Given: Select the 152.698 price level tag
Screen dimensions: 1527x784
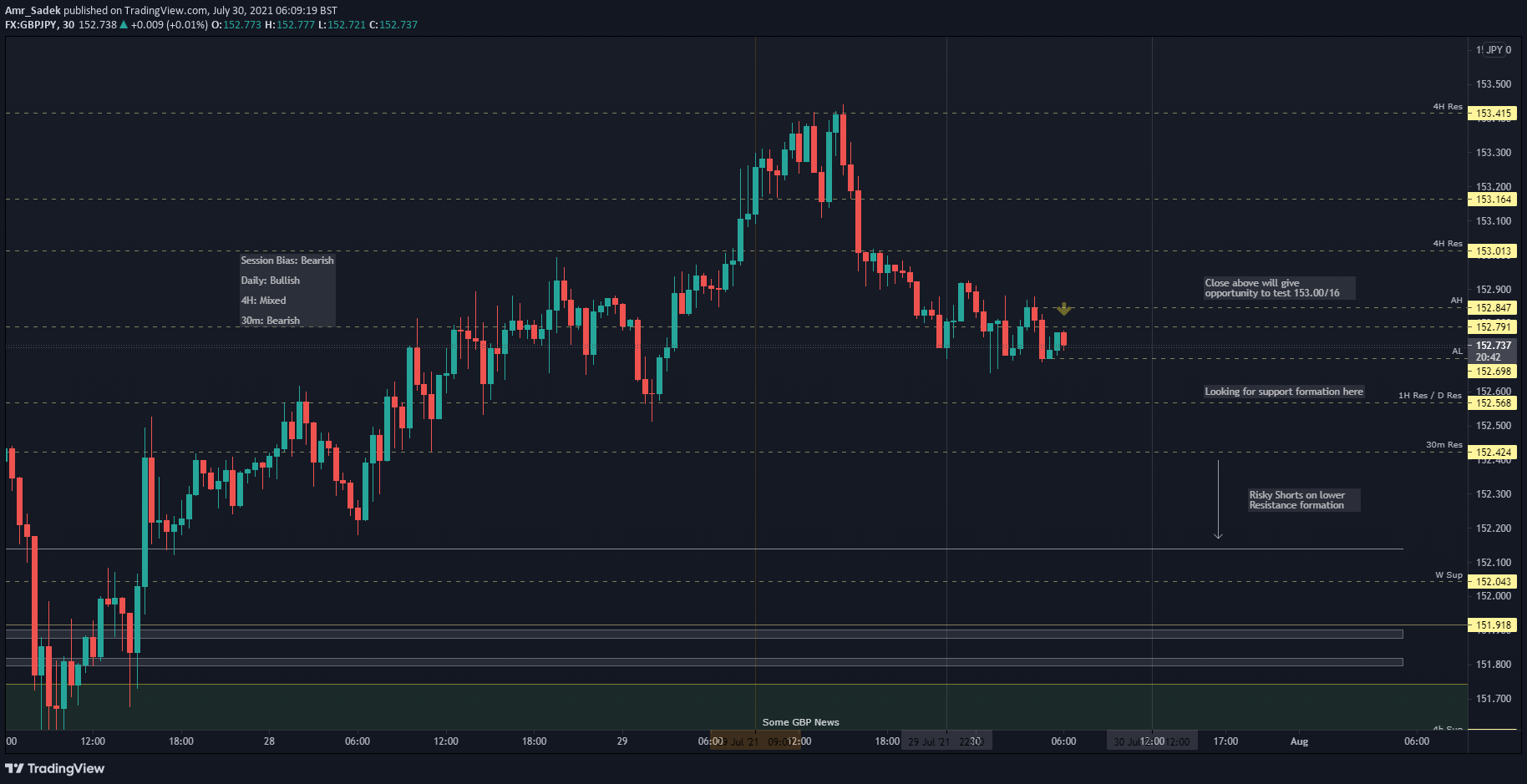Looking at the screenshot, I should coord(1493,372).
